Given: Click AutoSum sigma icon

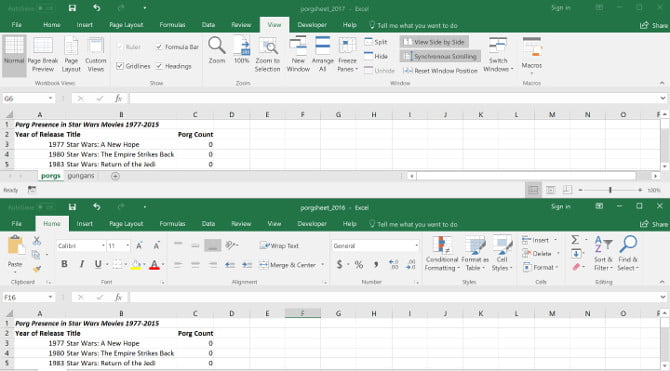Looking at the screenshot, I should point(575,240).
